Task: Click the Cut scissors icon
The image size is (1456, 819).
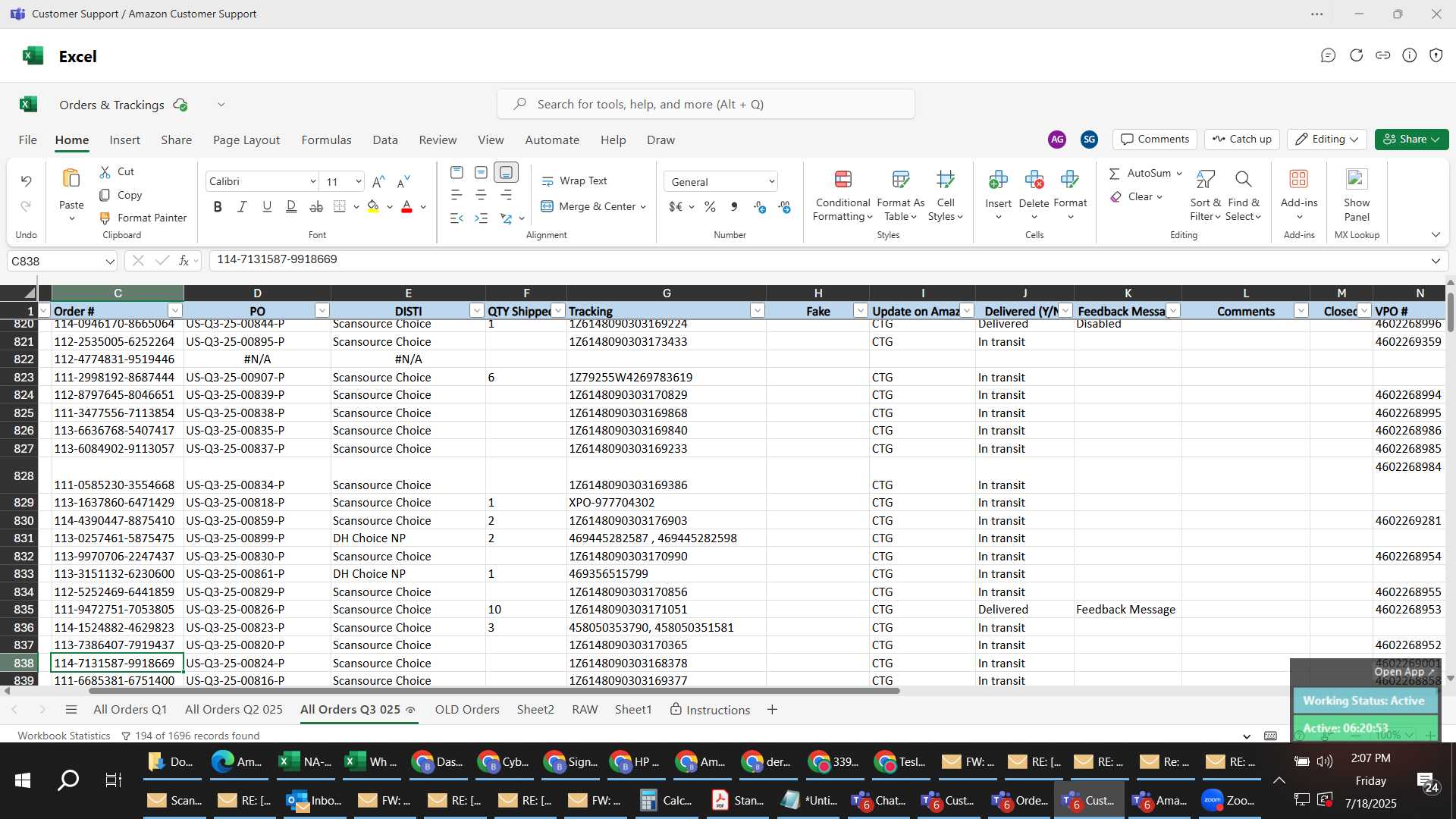Action: (105, 172)
